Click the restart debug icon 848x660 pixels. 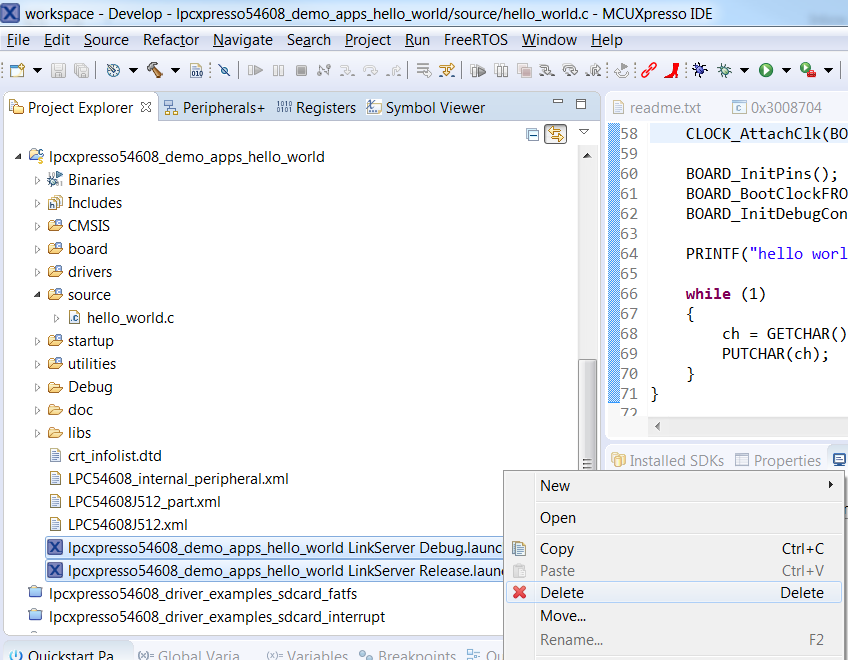[622, 70]
